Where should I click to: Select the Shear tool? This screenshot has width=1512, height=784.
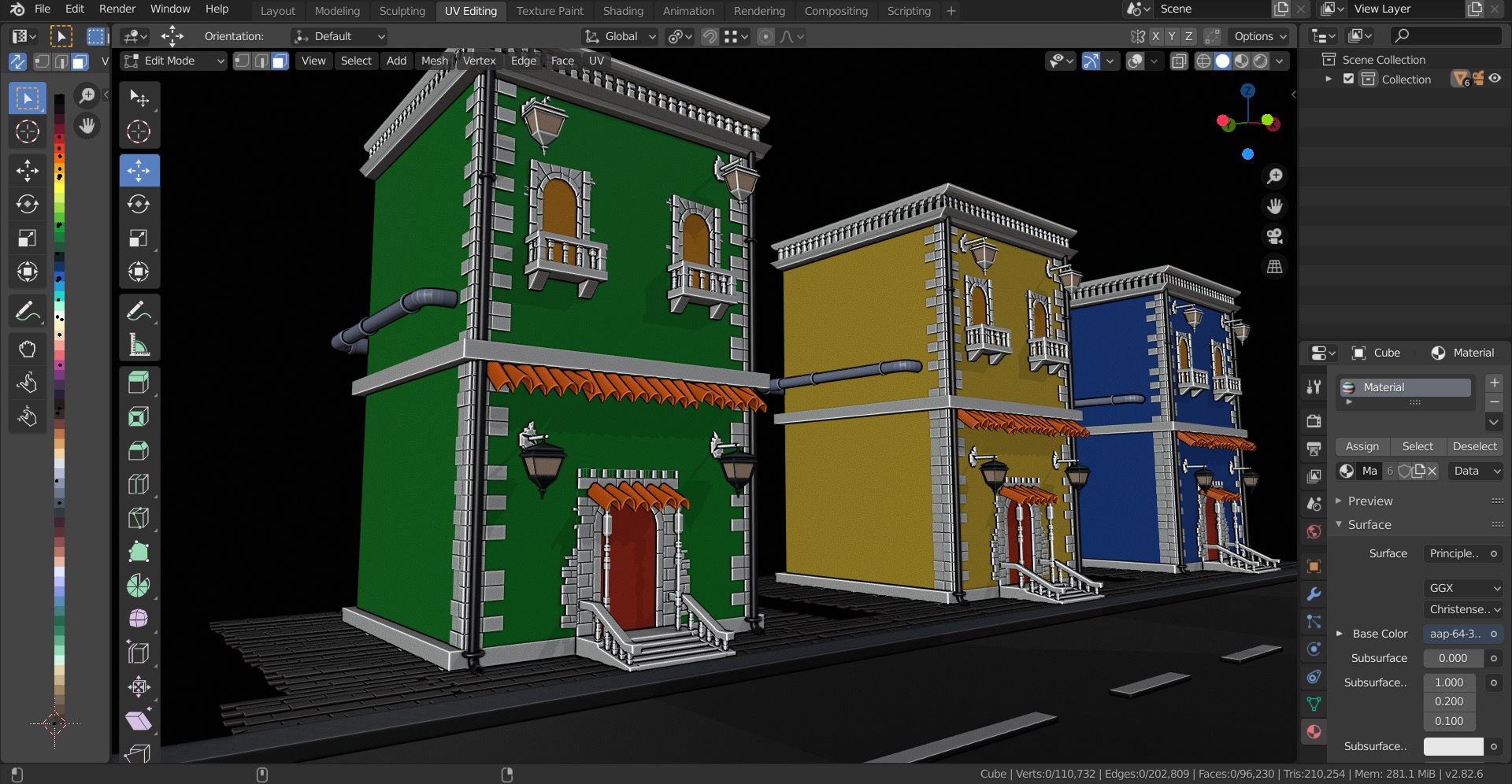pyautogui.click(x=139, y=720)
